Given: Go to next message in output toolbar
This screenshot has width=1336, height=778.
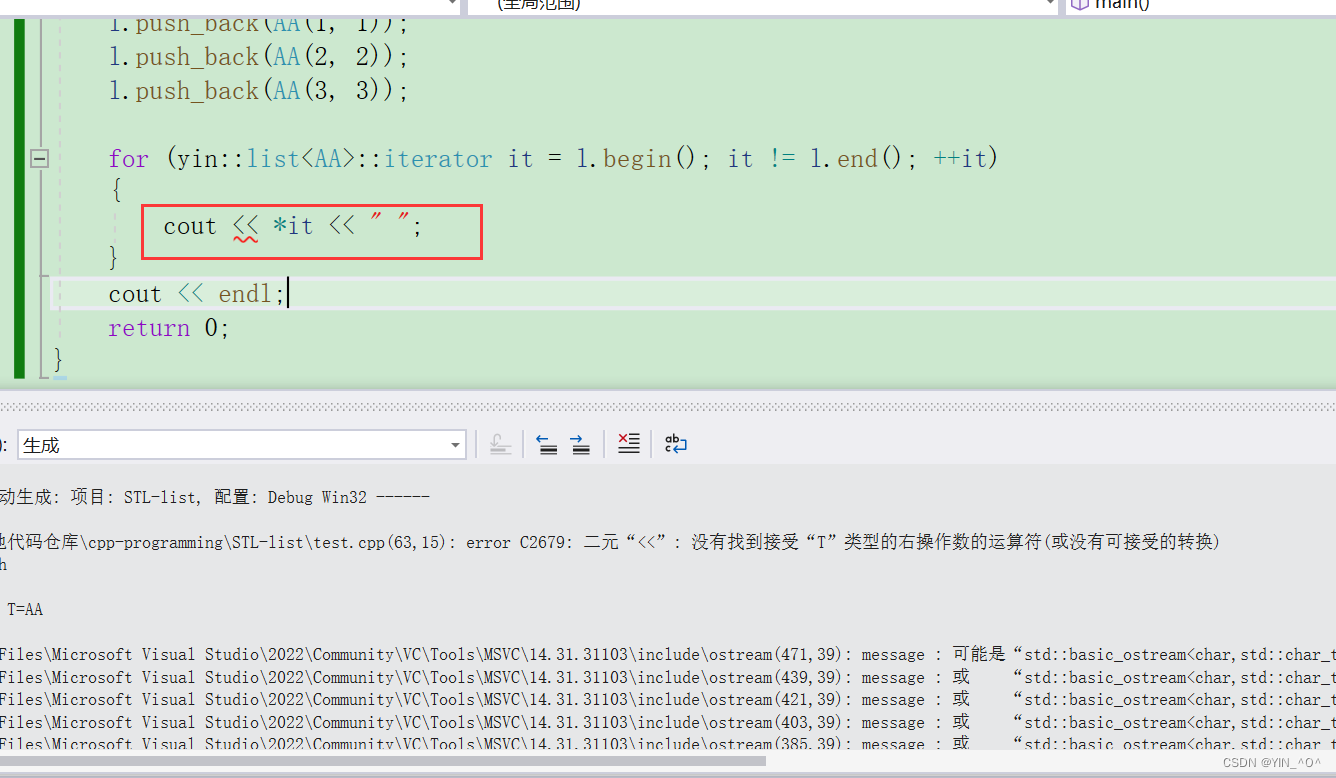Looking at the screenshot, I should (580, 444).
